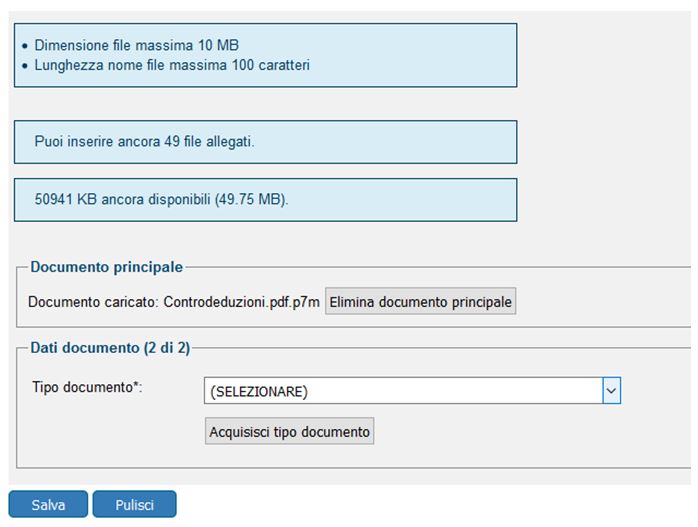This screenshot has height=527, width=698.
Task: Click "Dimensione file massima 10 MB" note
Action: tap(137, 45)
